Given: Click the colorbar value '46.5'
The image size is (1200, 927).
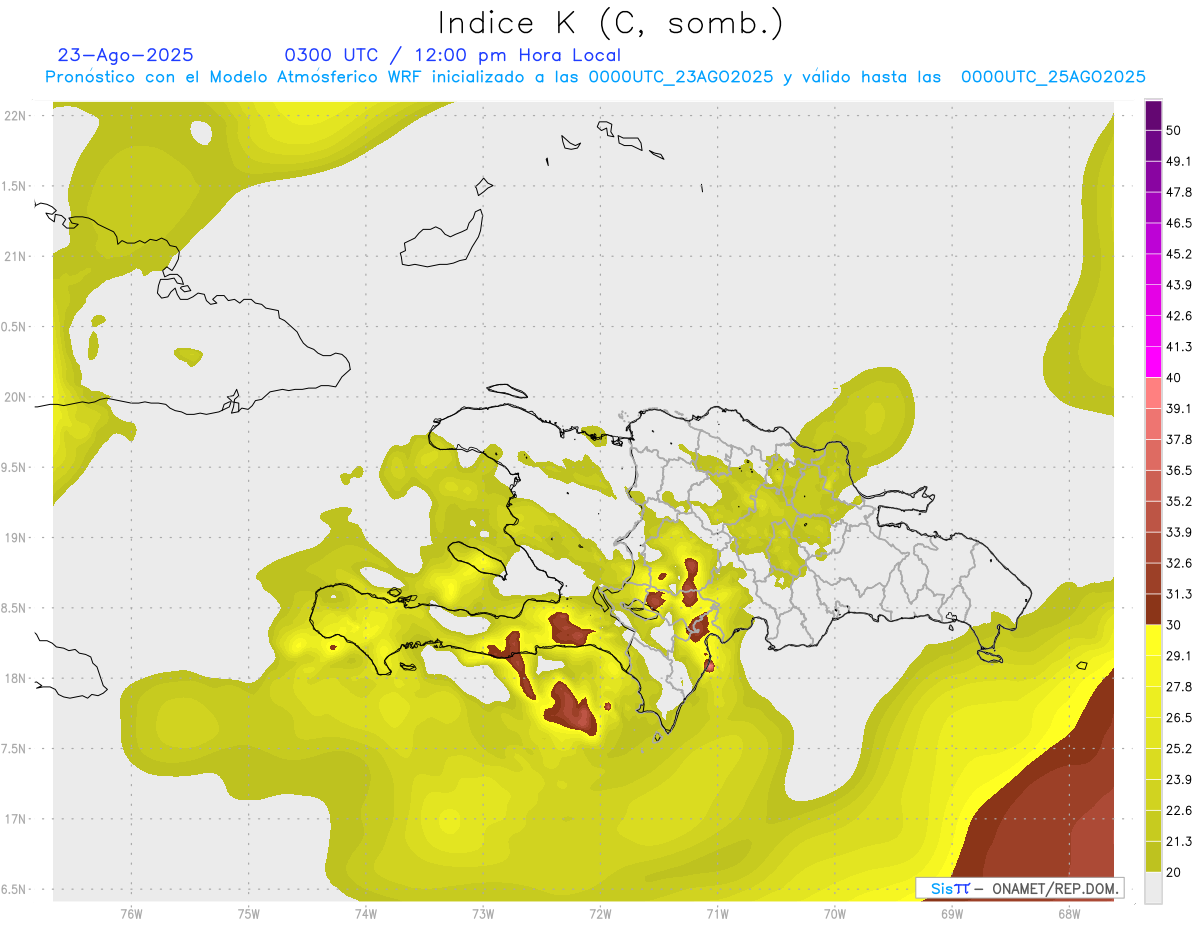Looking at the screenshot, I should pyautogui.click(x=1179, y=223).
